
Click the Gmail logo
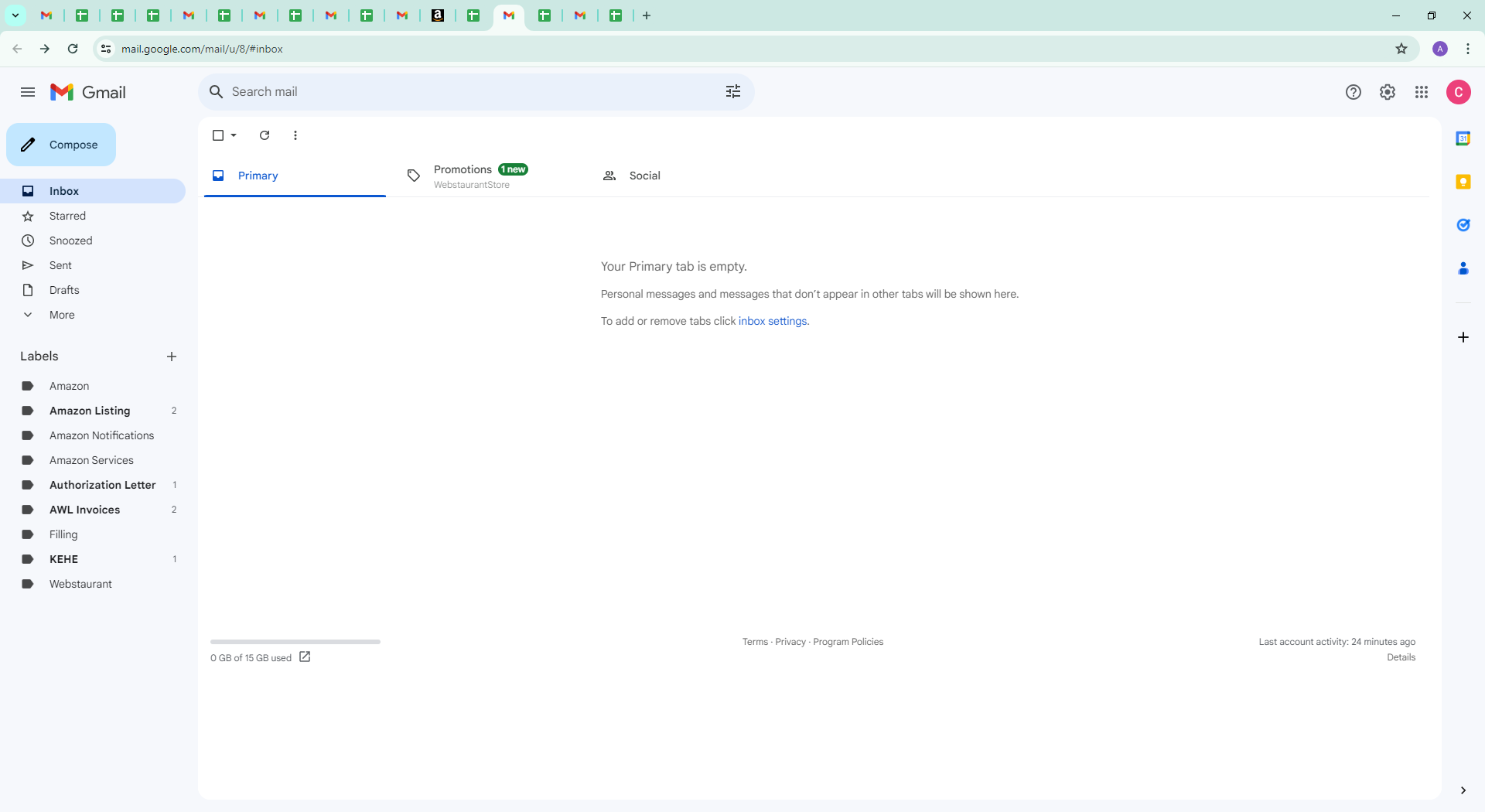point(88,92)
